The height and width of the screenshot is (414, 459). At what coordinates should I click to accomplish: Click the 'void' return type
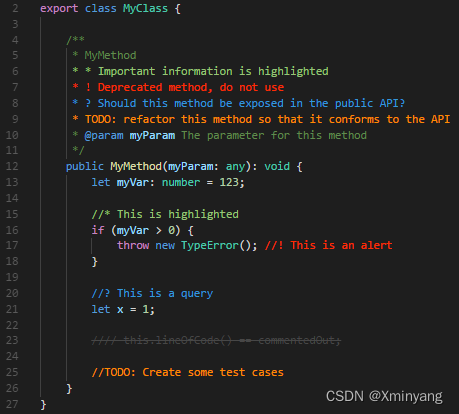(277, 166)
